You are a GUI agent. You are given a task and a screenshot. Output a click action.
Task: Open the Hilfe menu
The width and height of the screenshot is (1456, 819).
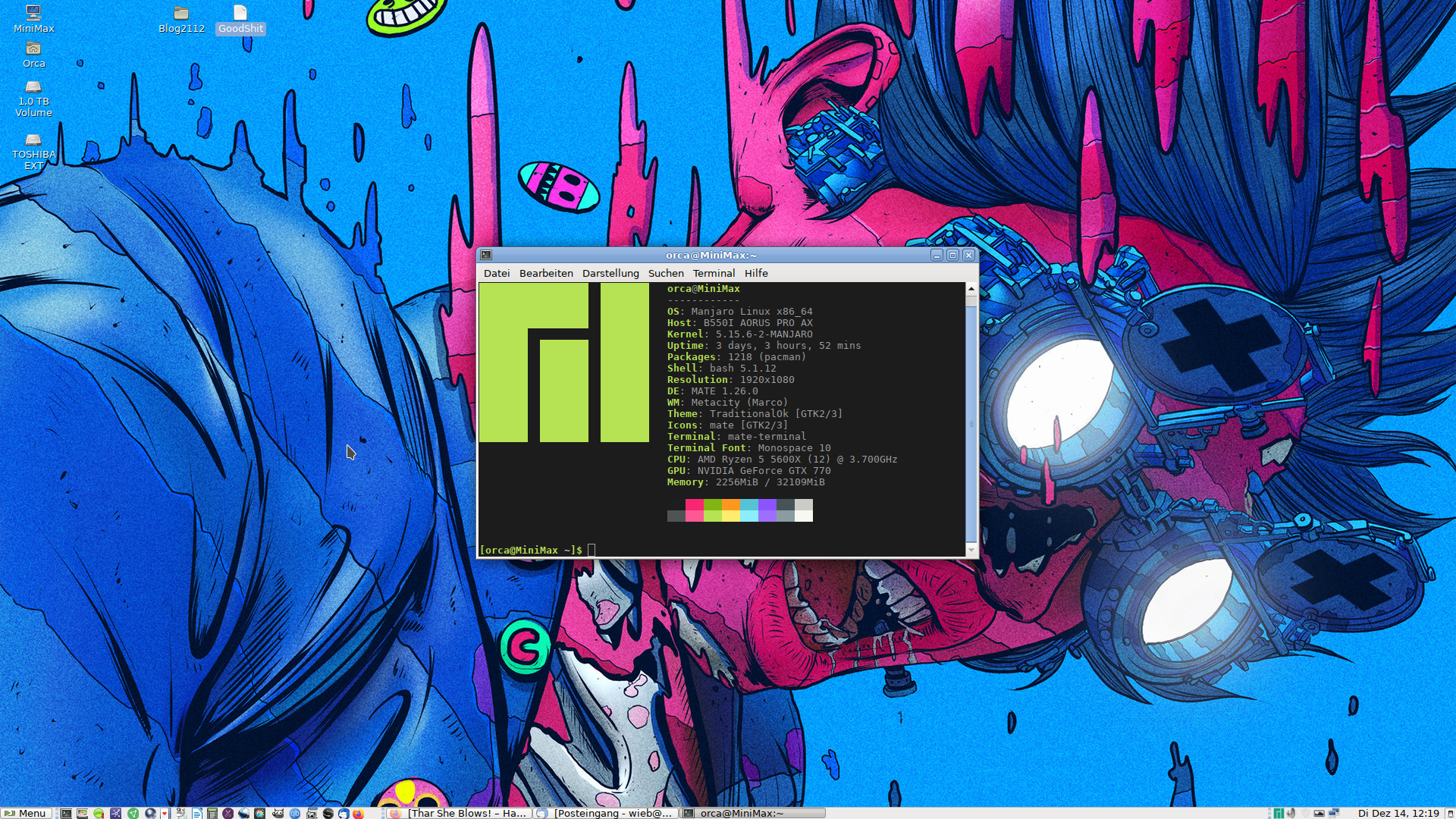[x=756, y=273]
